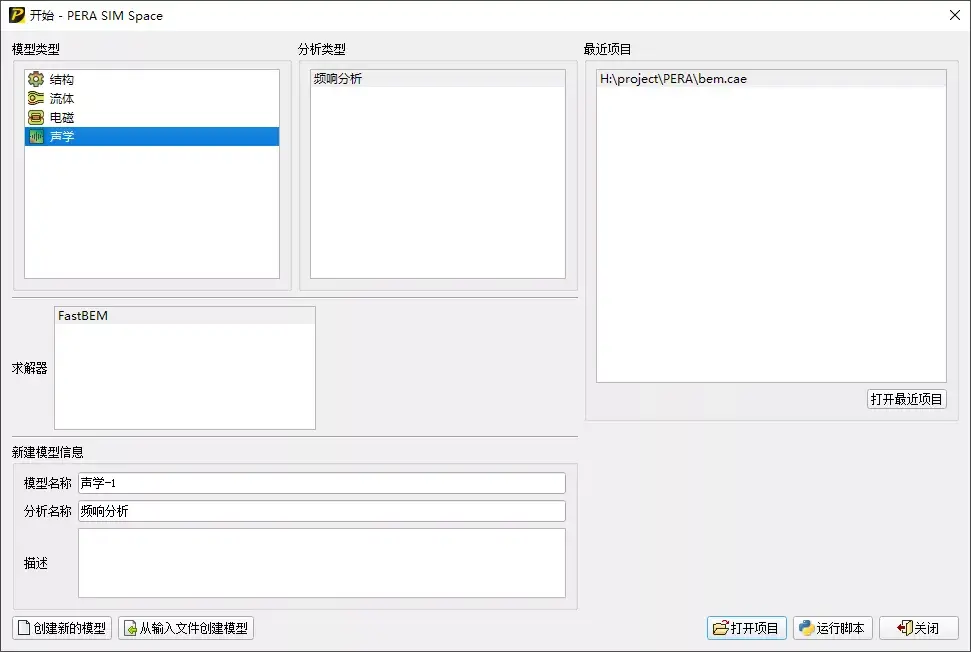The image size is (971, 652).
Task: Select the 流体 (Fluid) model type icon
Action: point(36,98)
